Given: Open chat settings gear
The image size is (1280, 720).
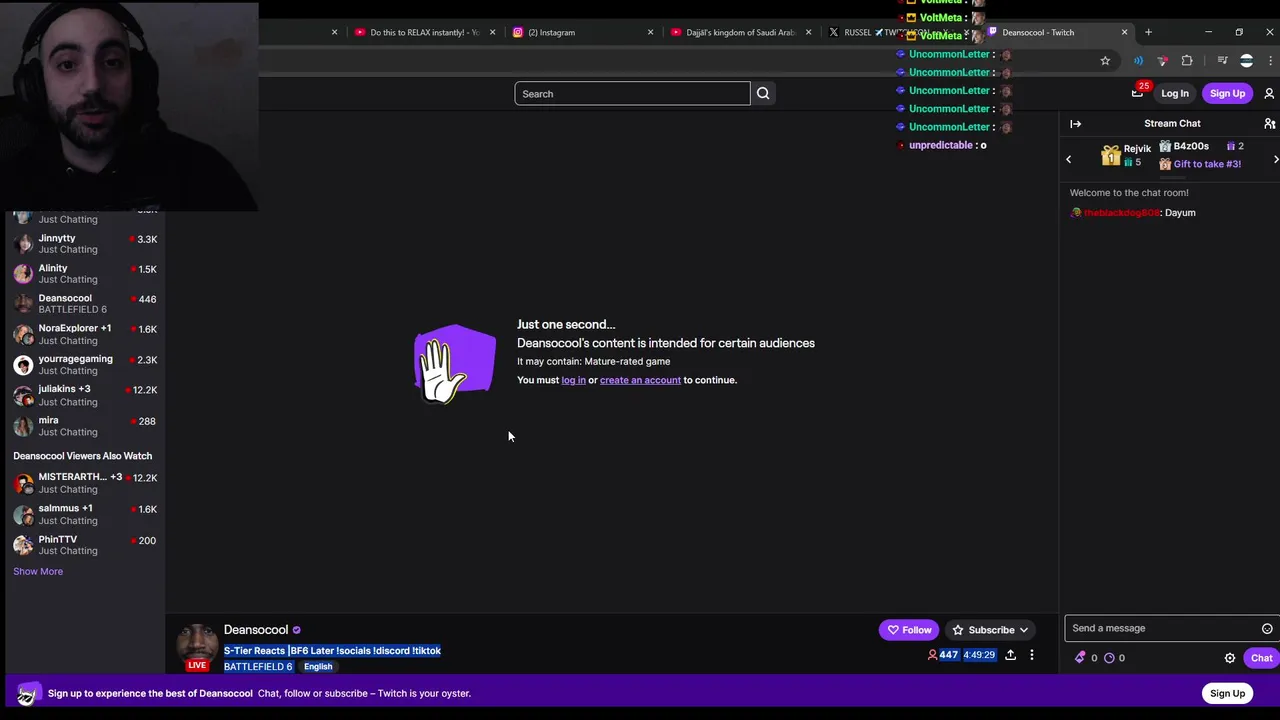Looking at the screenshot, I should [x=1230, y=658].
